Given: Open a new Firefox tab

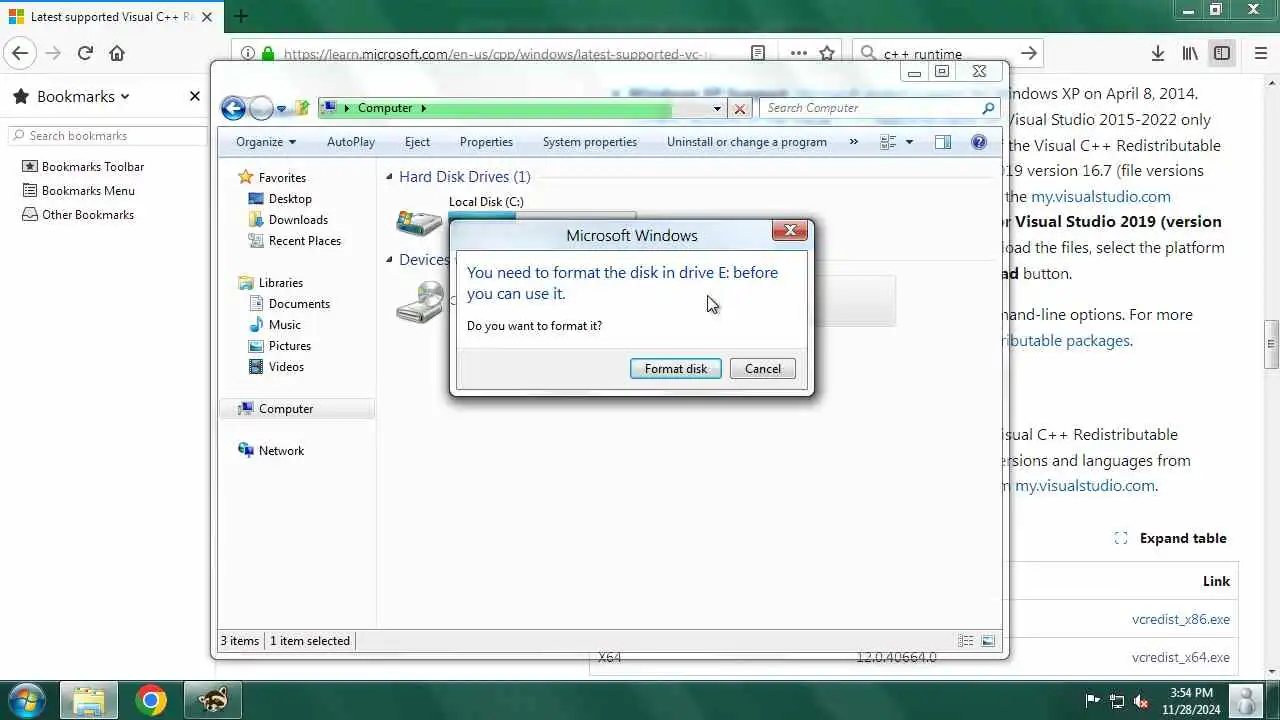Looking at the screenshot, I should (x=240, y=16).
